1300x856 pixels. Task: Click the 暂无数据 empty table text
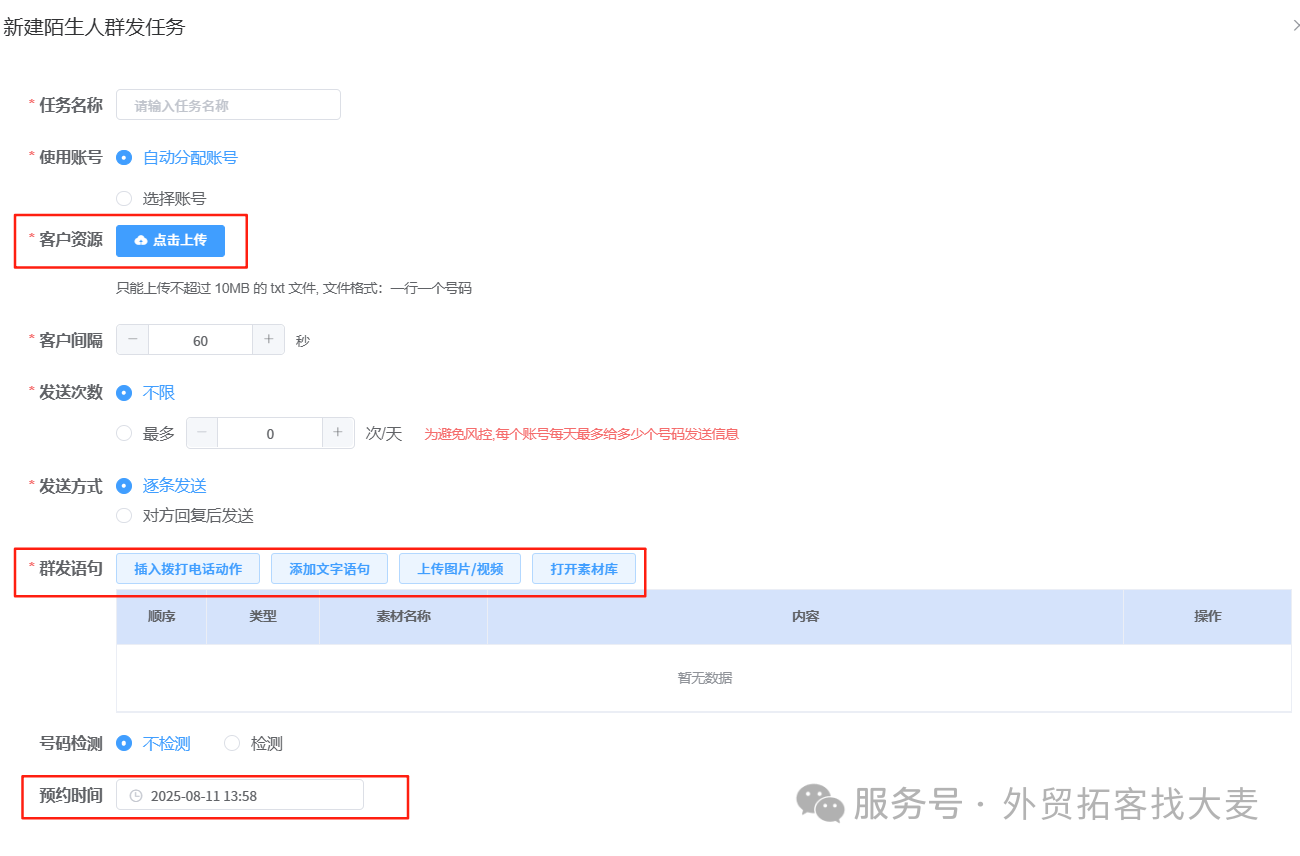[705, 677]
